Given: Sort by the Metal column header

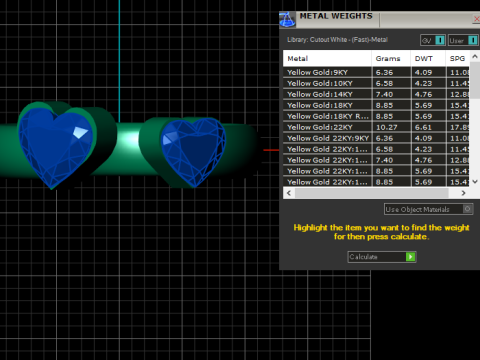Looking at the screenshot, I should point(327,59).
